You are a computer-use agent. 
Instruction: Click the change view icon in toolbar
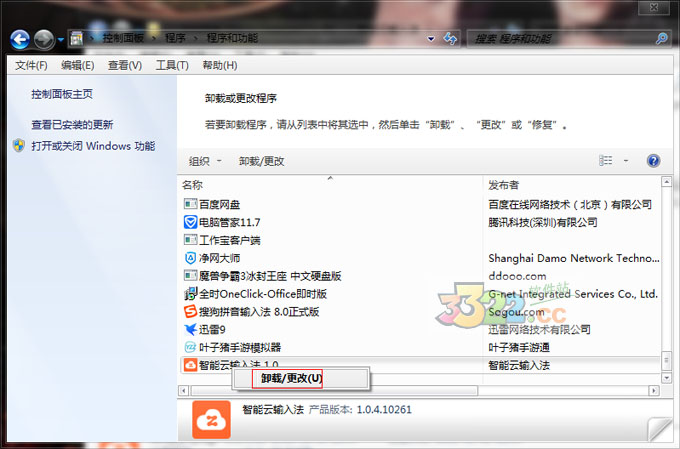[x=606, y=161]
